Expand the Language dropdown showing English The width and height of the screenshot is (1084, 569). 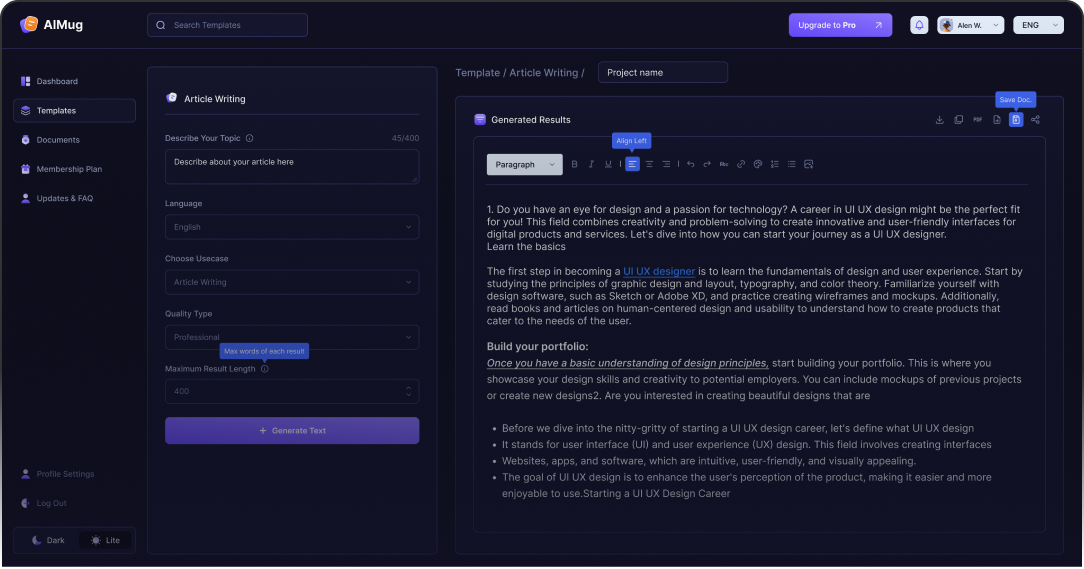click(x=291, y=227)
